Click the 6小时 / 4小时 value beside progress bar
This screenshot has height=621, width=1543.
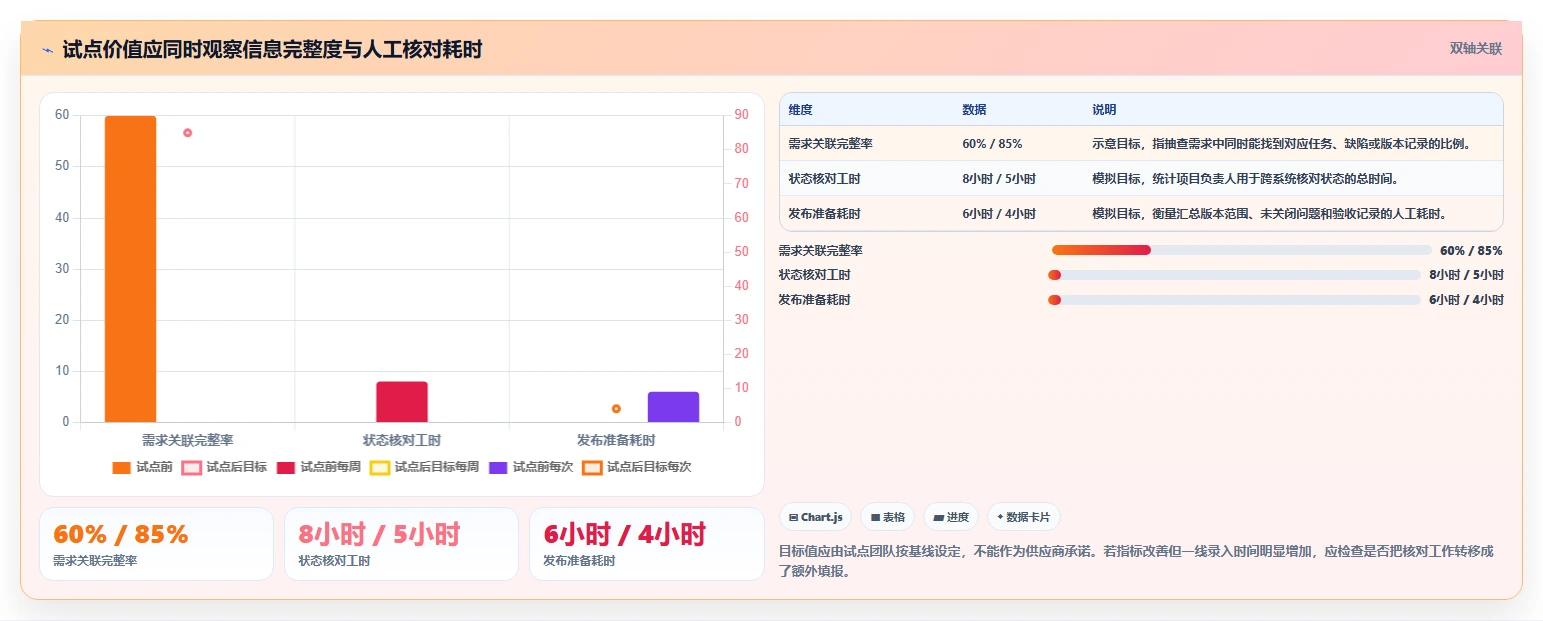point(1466,300)
